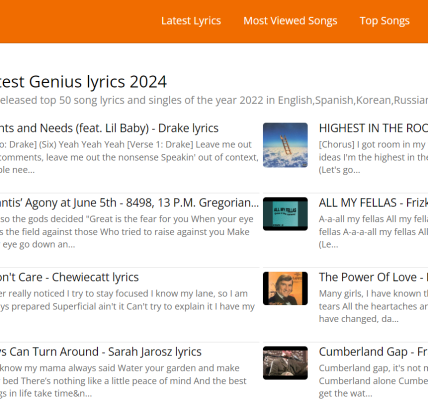The width and height of the screenshot is (428, 400).
Task: Open The Power Of Love song link
Action: [373, 277]
